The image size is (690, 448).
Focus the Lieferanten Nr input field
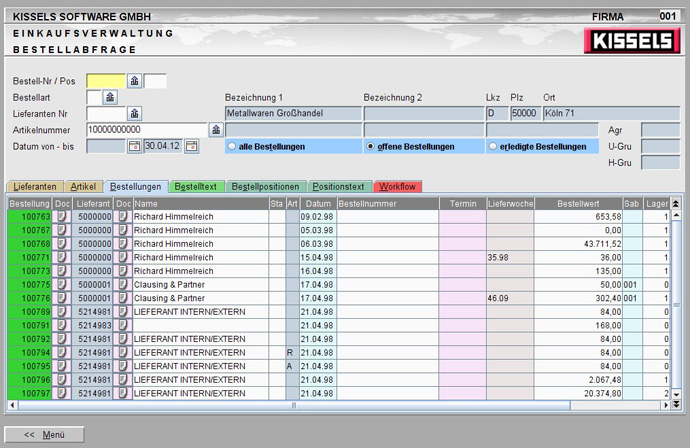tap(106, 114)
